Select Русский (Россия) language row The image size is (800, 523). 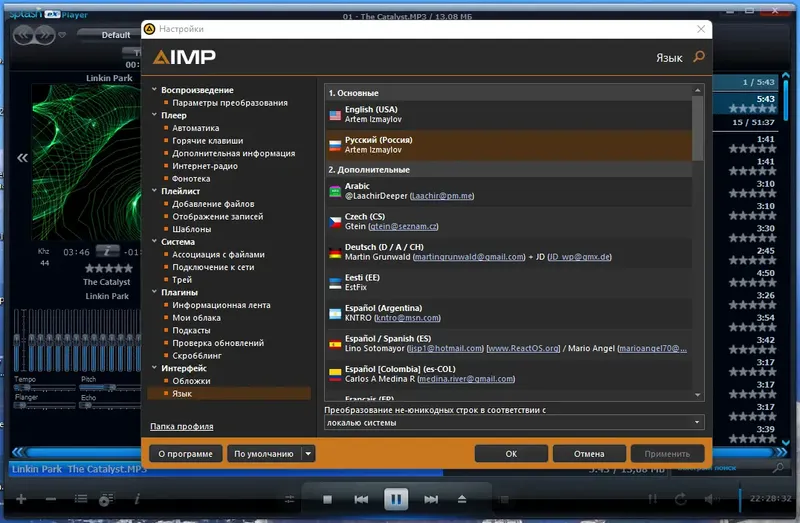[x=509, y=145]
